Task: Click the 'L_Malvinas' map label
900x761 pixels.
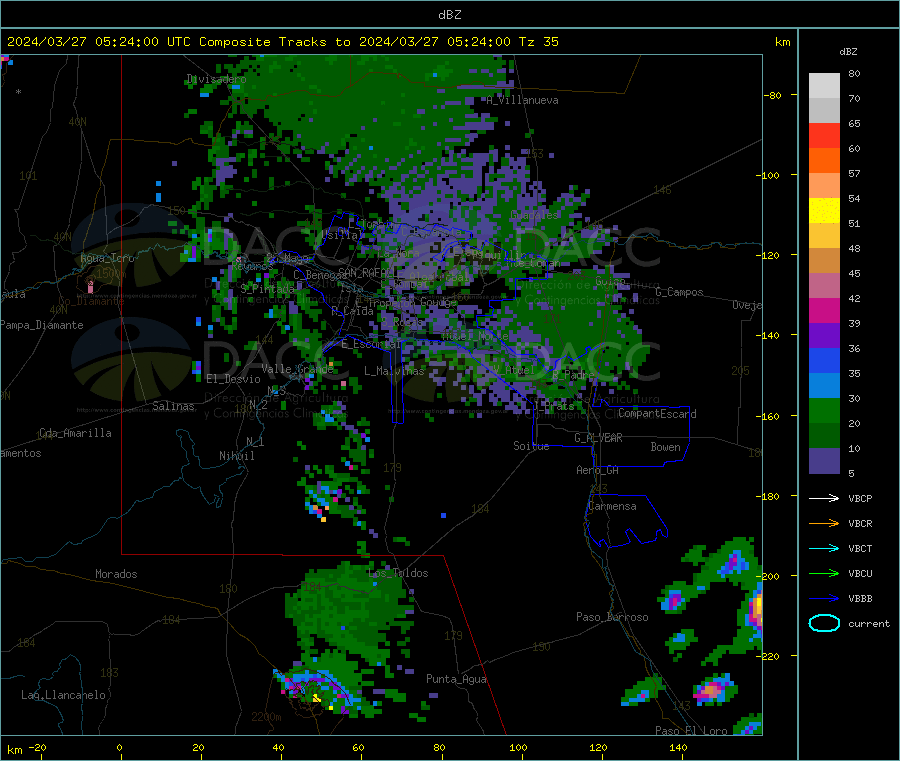Action: coord(394,371)
